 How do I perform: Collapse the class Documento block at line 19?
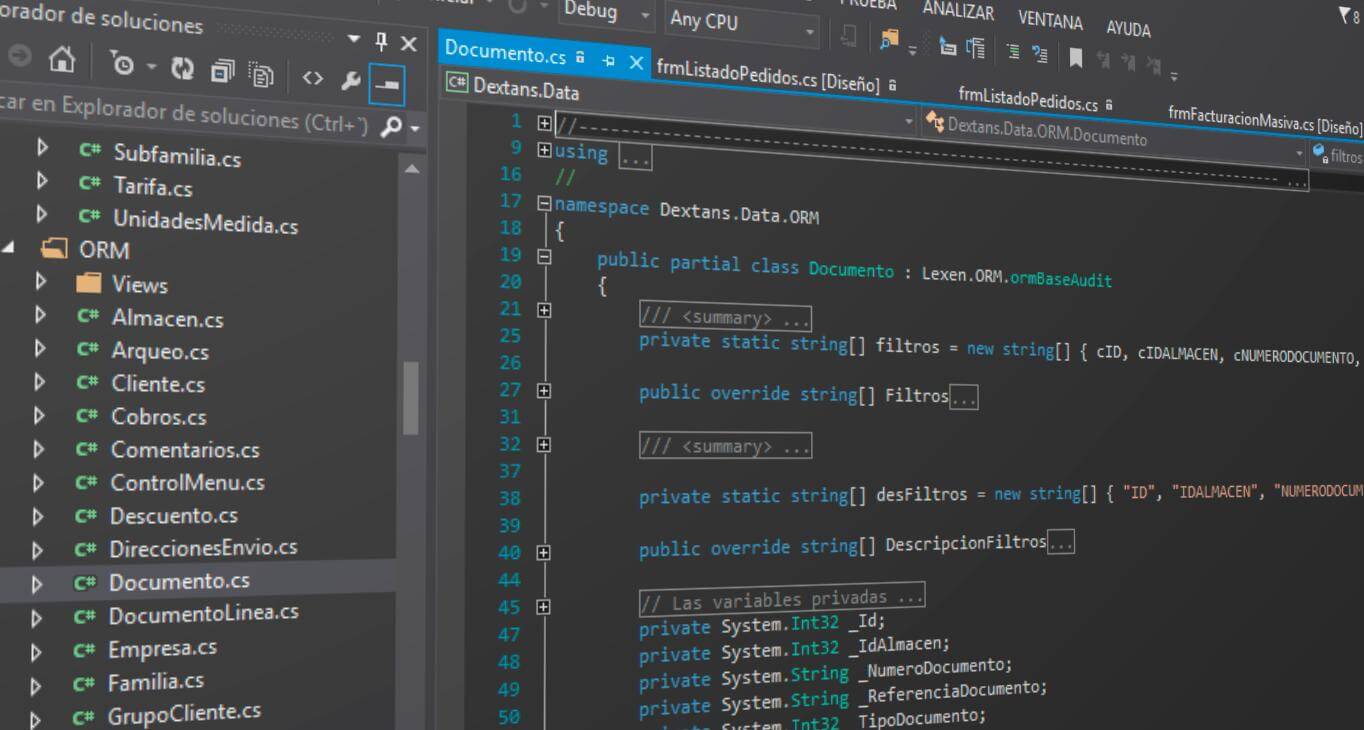point(544,257)
